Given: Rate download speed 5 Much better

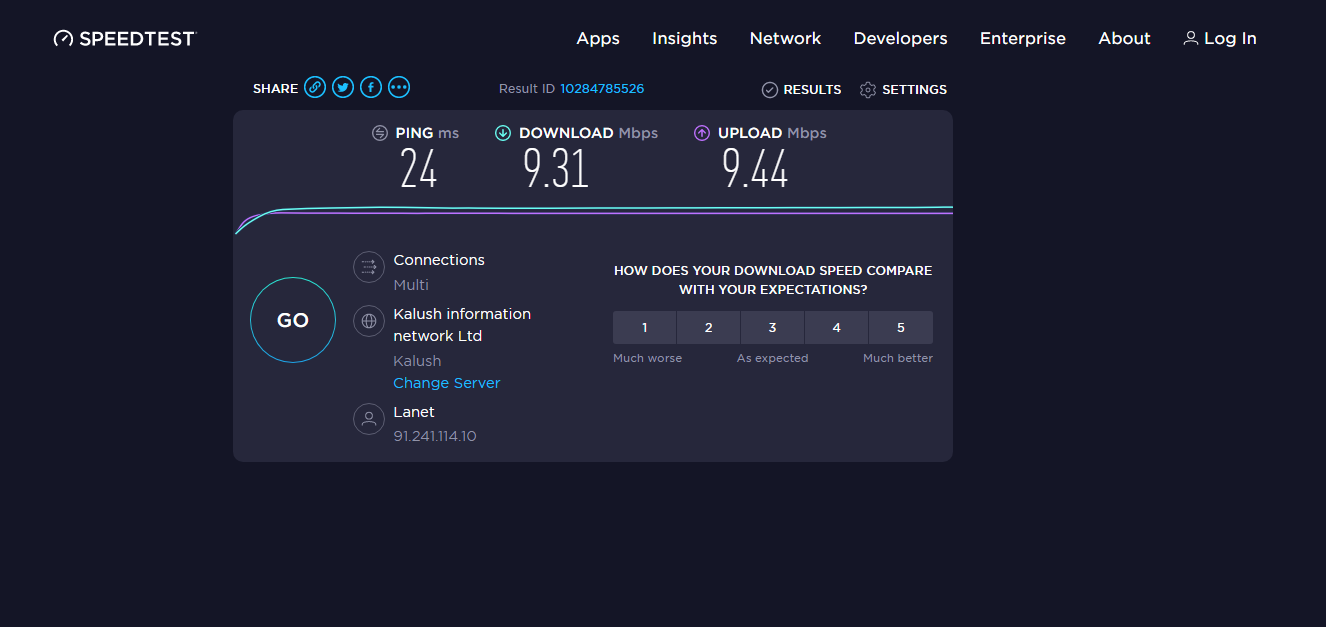Looking at the screenshot, I should [900, 327].
